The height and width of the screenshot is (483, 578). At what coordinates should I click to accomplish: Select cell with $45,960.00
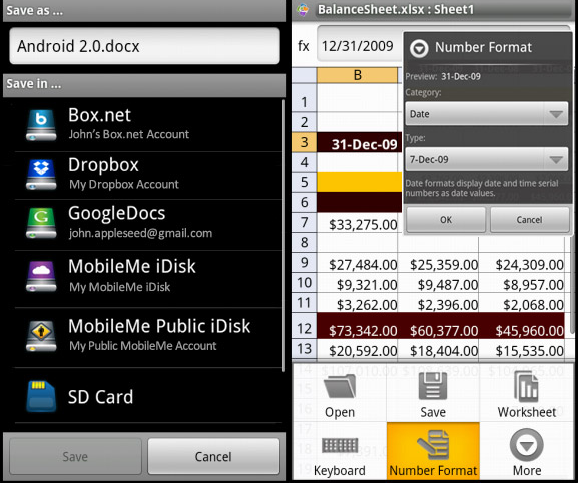[x=522, y=327]
